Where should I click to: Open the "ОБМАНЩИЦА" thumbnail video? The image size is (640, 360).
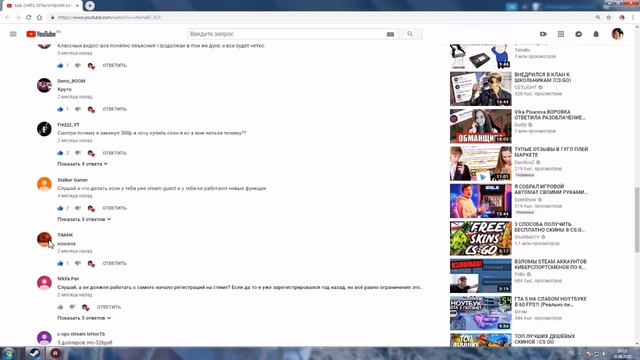(480, 126)
